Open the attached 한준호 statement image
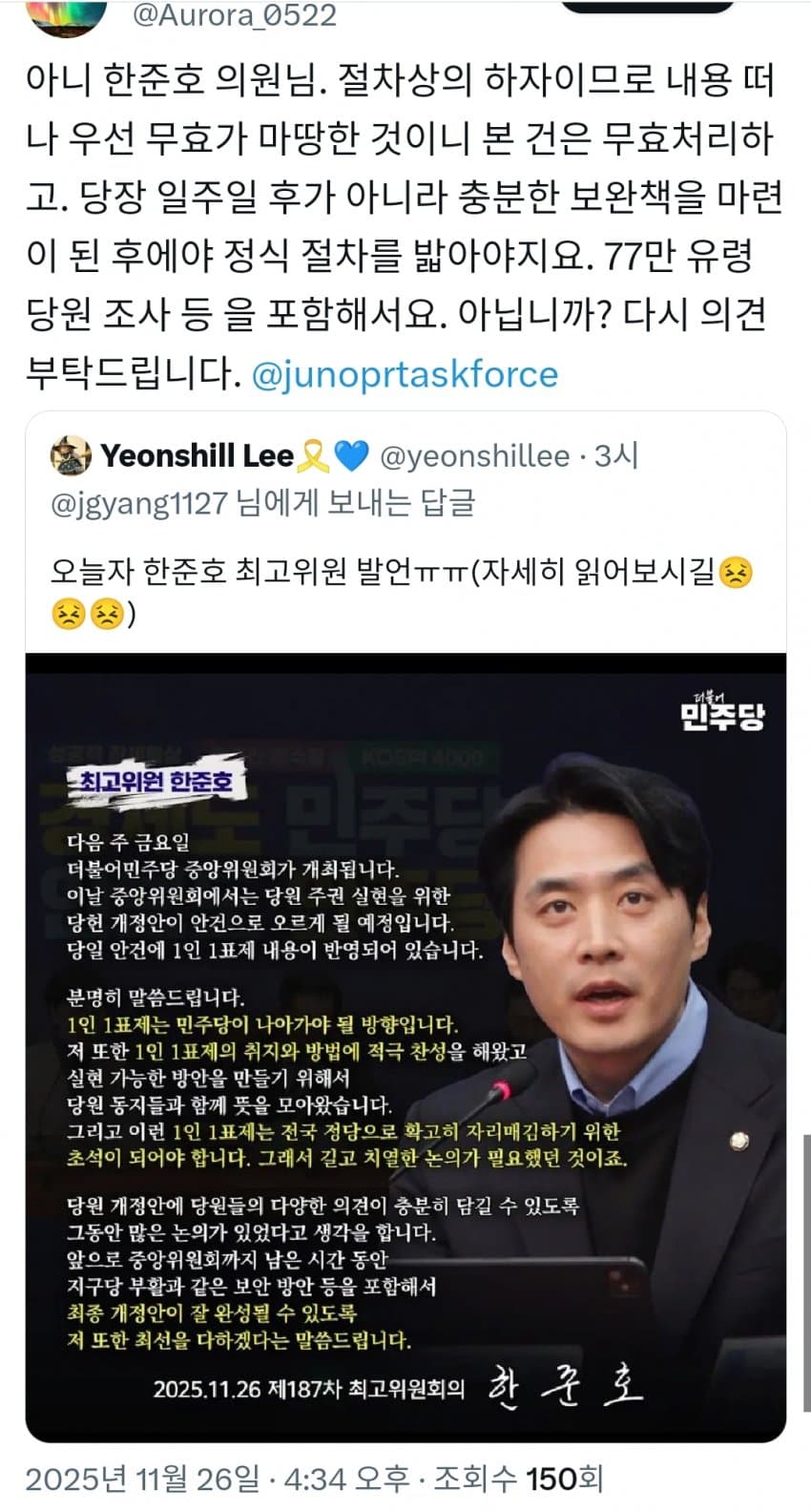Image resolution: width=811 pixels, height=1512 pixels. pyautogui.click(x=405, y=1048)
